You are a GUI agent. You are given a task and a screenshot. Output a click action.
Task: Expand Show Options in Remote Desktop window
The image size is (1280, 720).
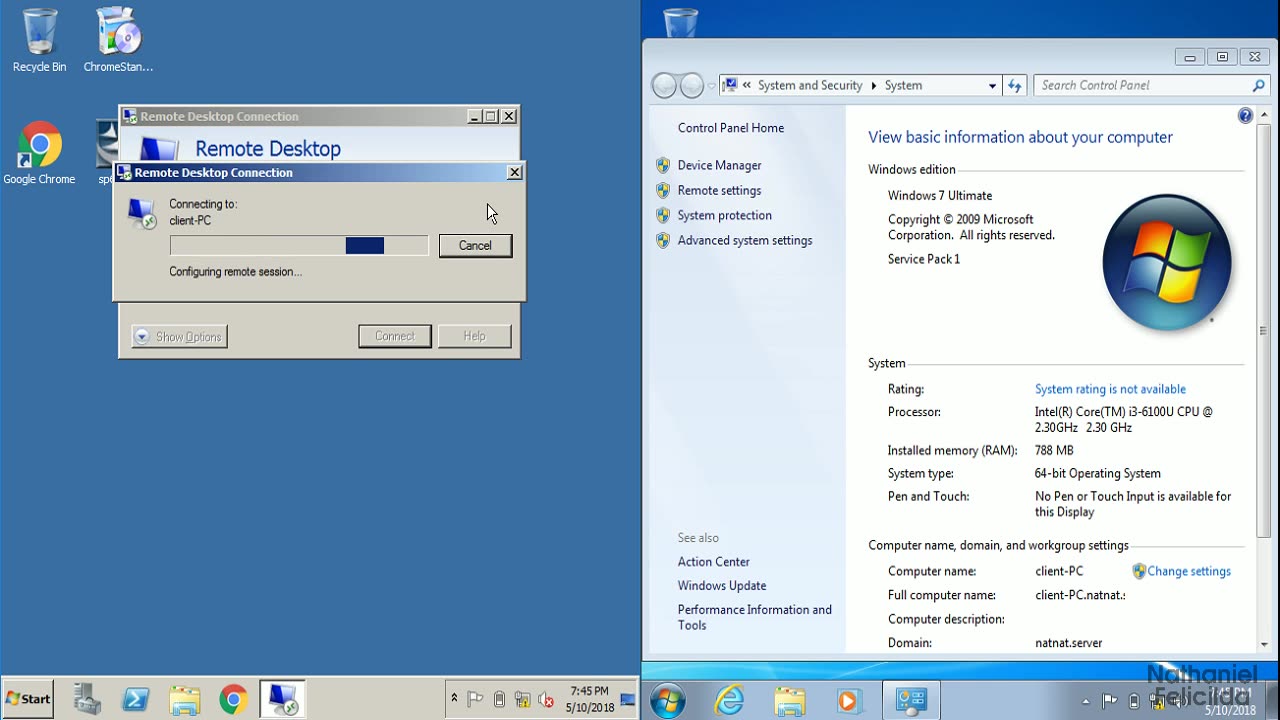tap(180, 337)
